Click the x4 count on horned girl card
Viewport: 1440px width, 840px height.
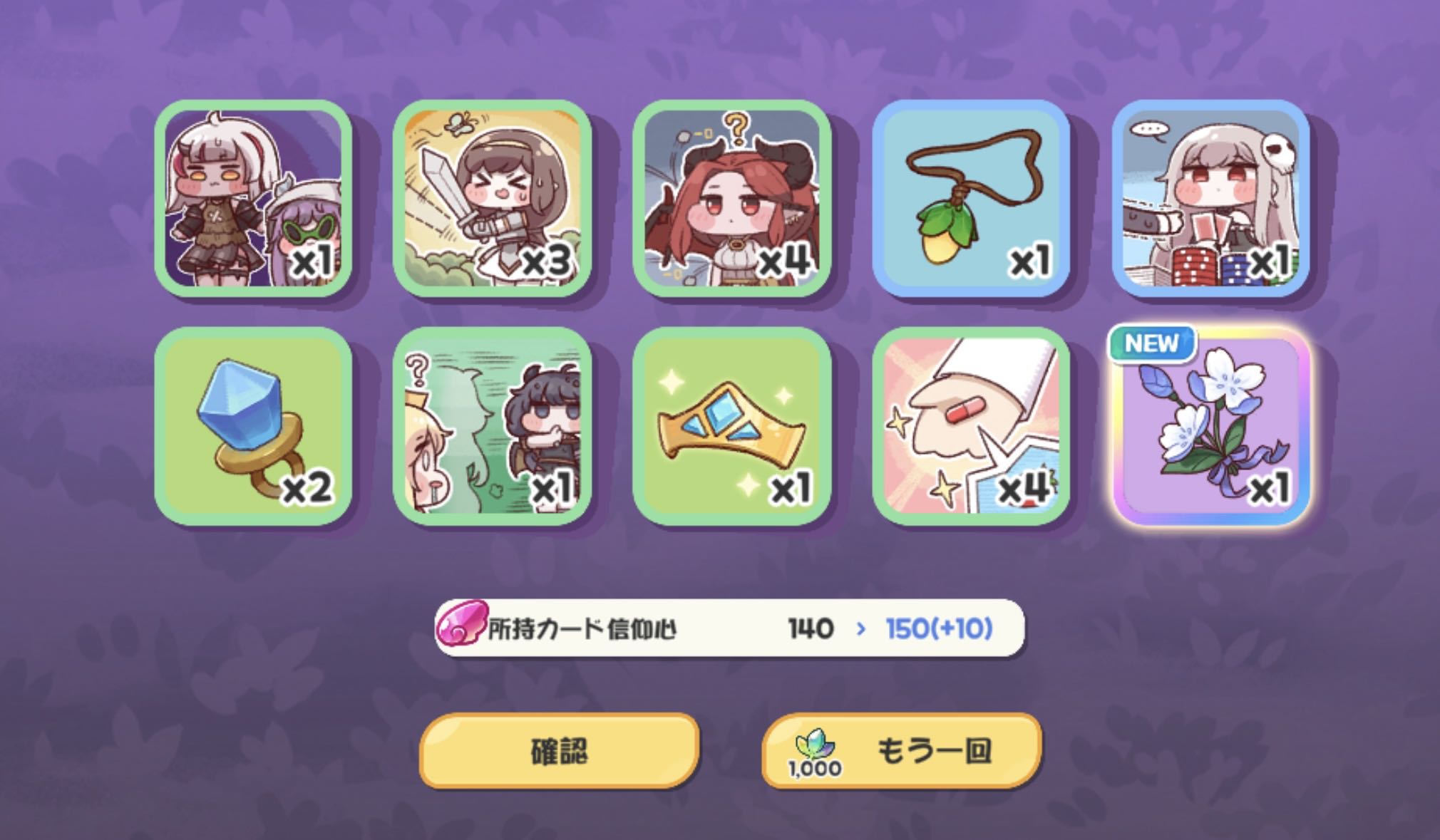pyautogui.click(x=783, y=261)
